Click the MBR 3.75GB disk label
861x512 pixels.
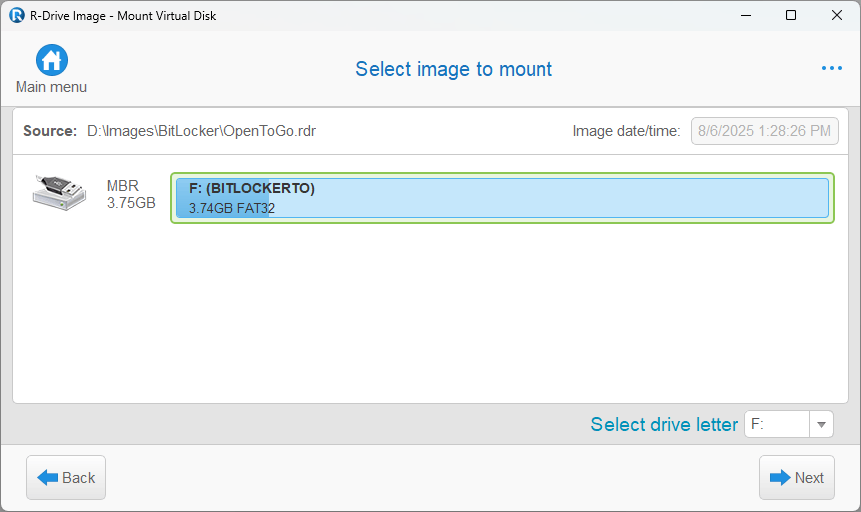tap(131, 194)
